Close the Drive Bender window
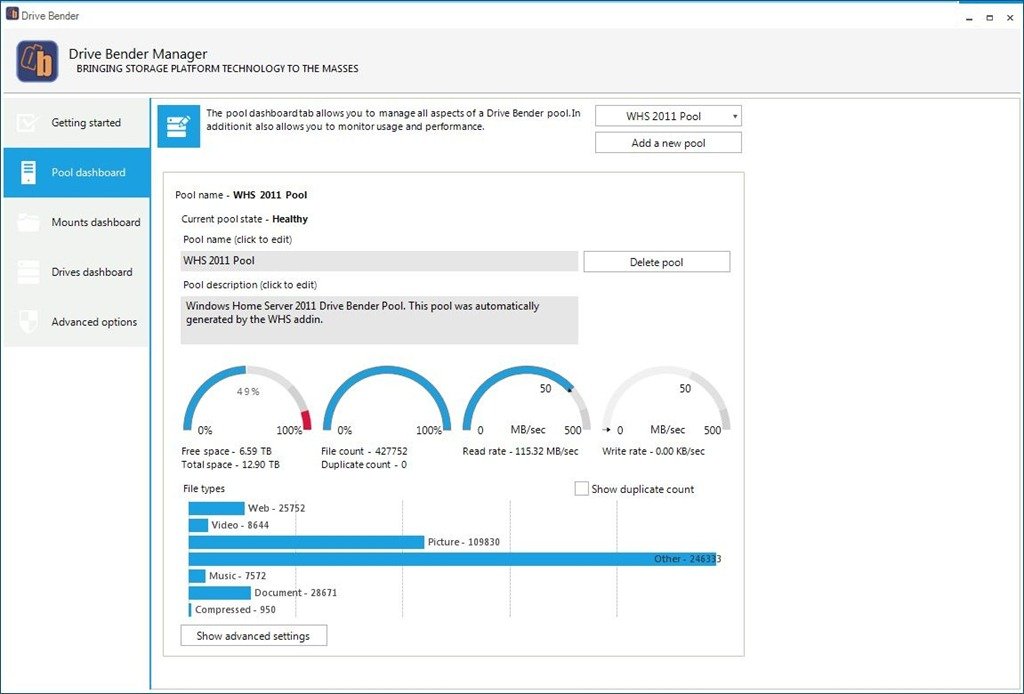1024x694 pixels. click(1010, 18)
